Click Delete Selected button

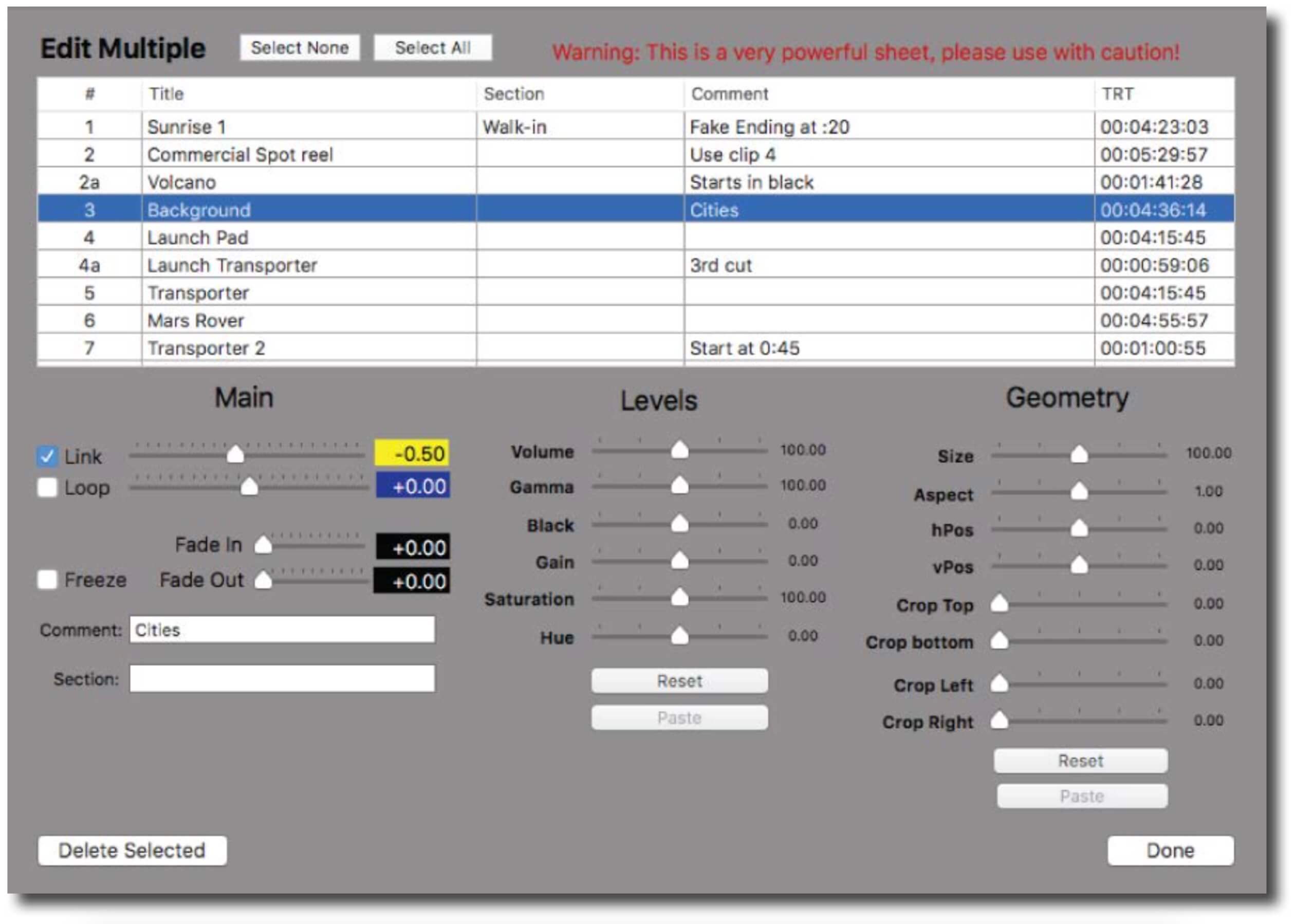point(132,851)
